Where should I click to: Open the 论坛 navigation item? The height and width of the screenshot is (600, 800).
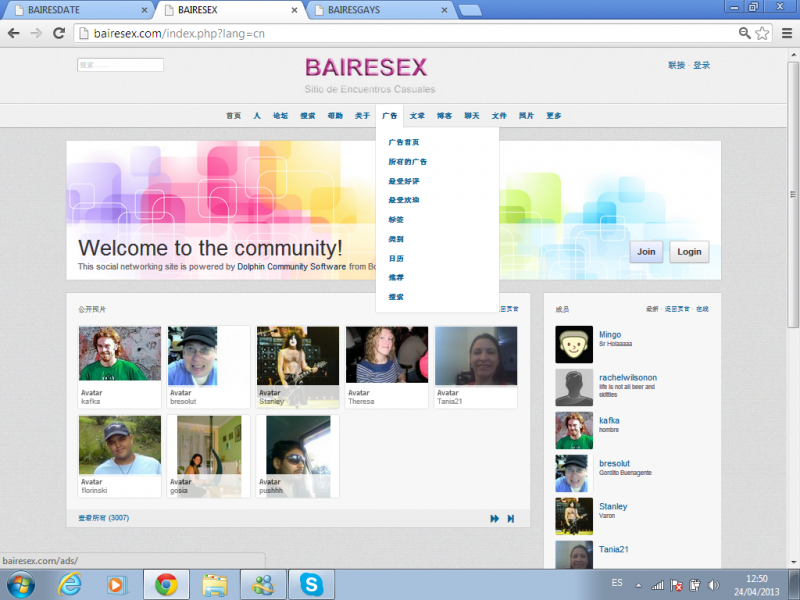tap(280, 116)
